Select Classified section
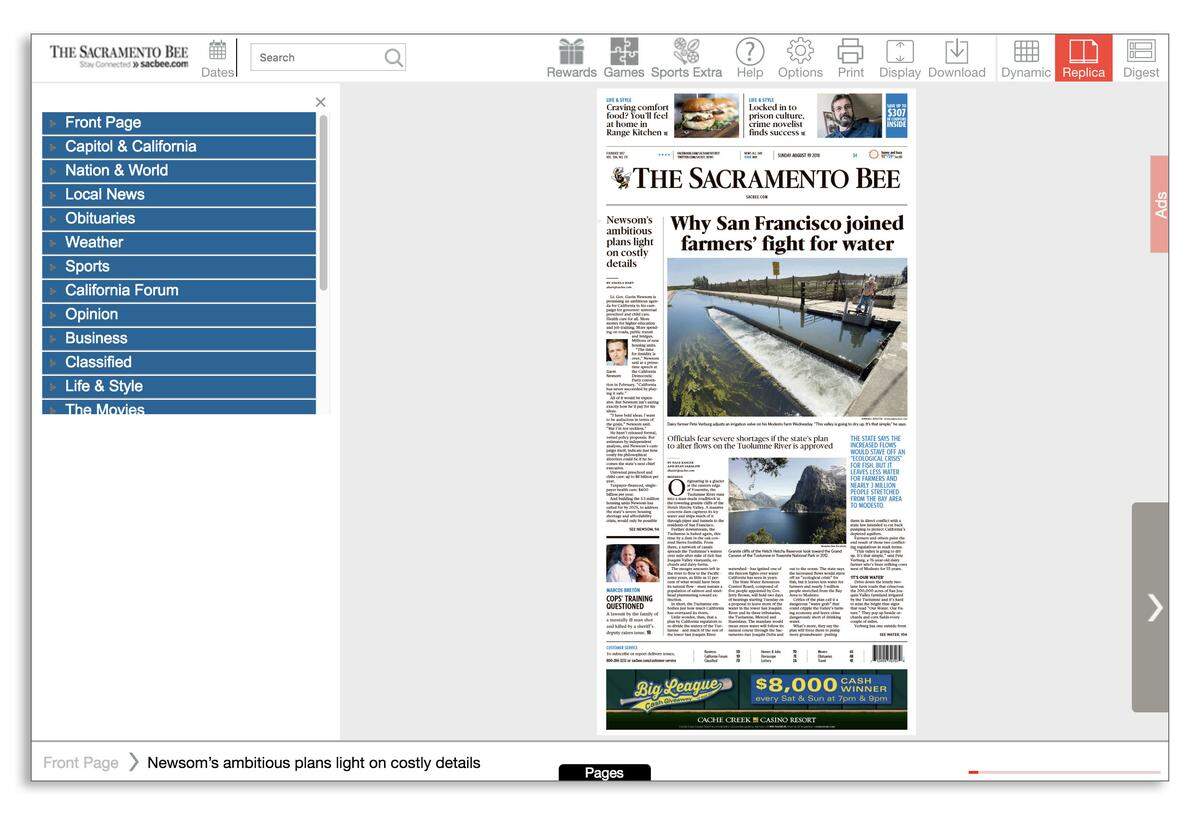 tap(179, 362)
